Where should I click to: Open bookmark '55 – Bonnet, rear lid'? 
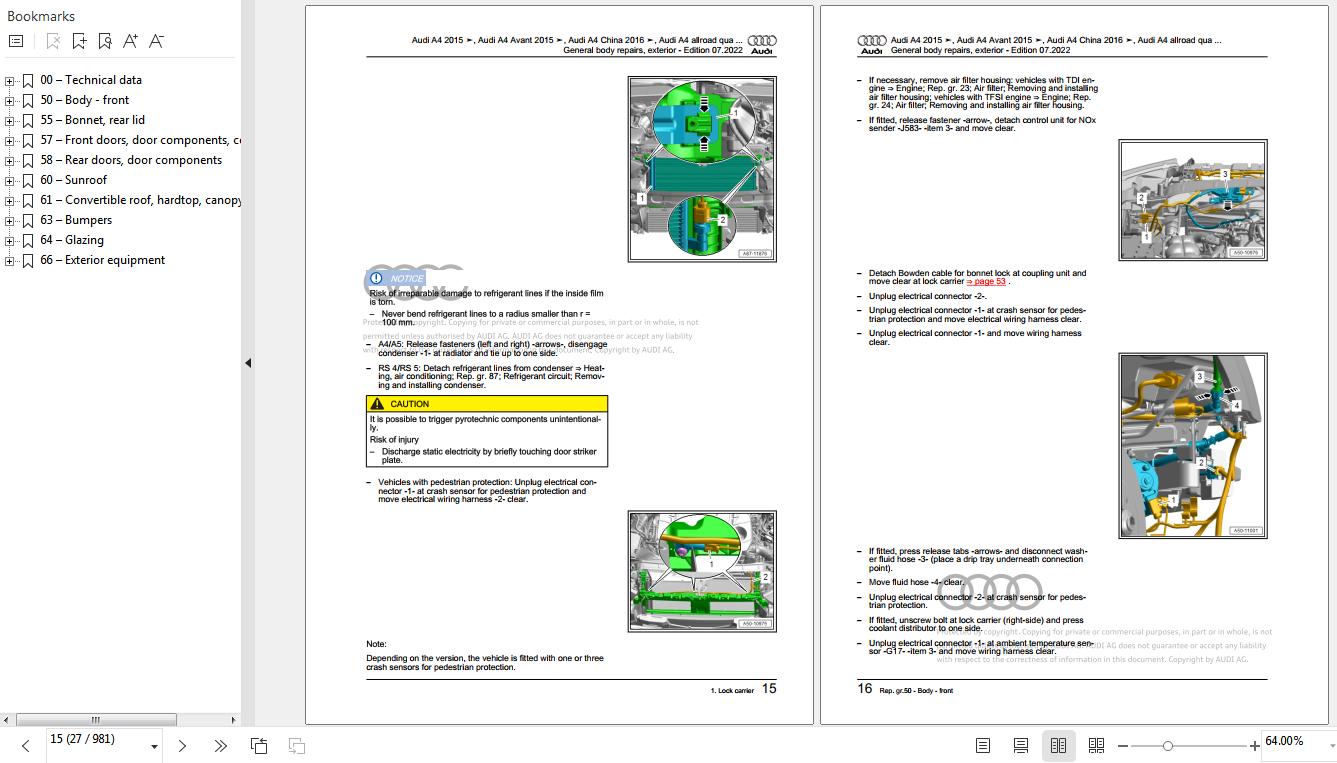pyautogui.click(x=93, y=120)
